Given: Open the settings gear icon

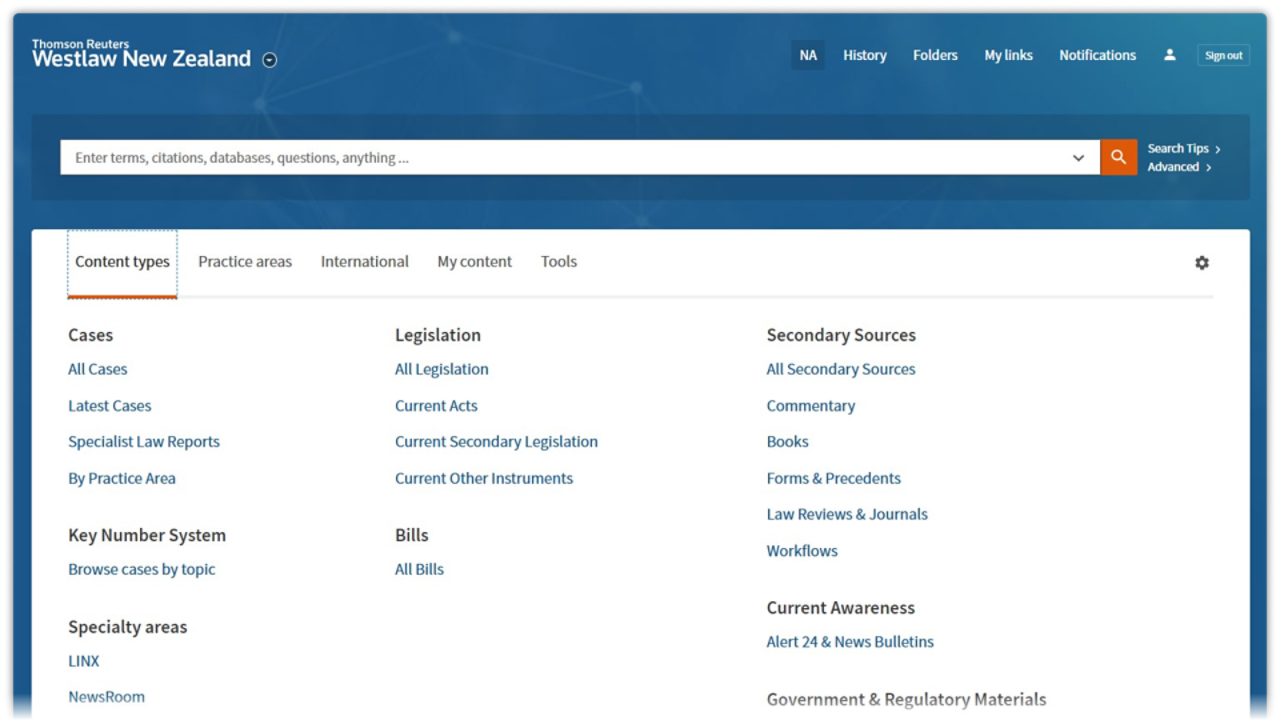Looking at the screenshot, I should pyautogui.click(x=1202, y=262).
